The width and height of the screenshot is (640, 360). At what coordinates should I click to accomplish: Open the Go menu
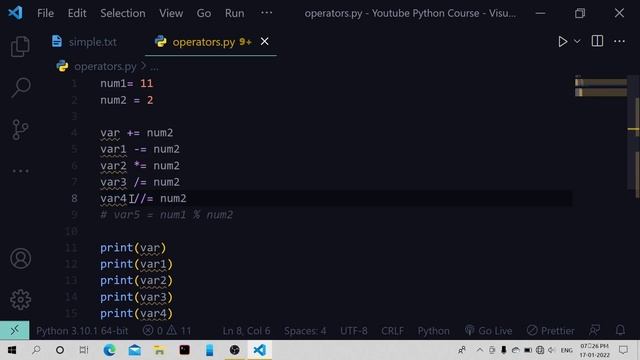pos(204,13)
